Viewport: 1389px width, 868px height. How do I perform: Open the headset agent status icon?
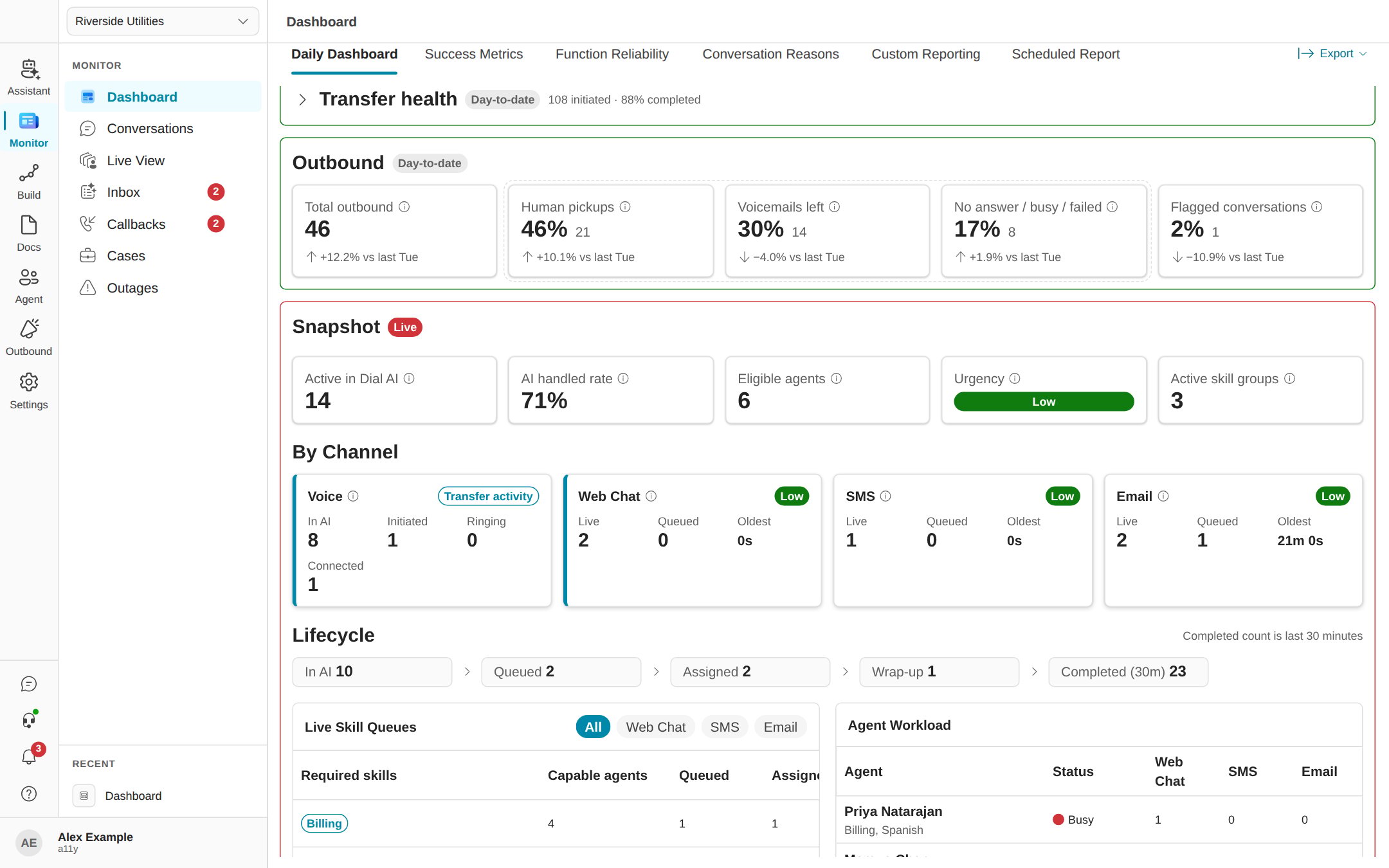click(29, 720)
